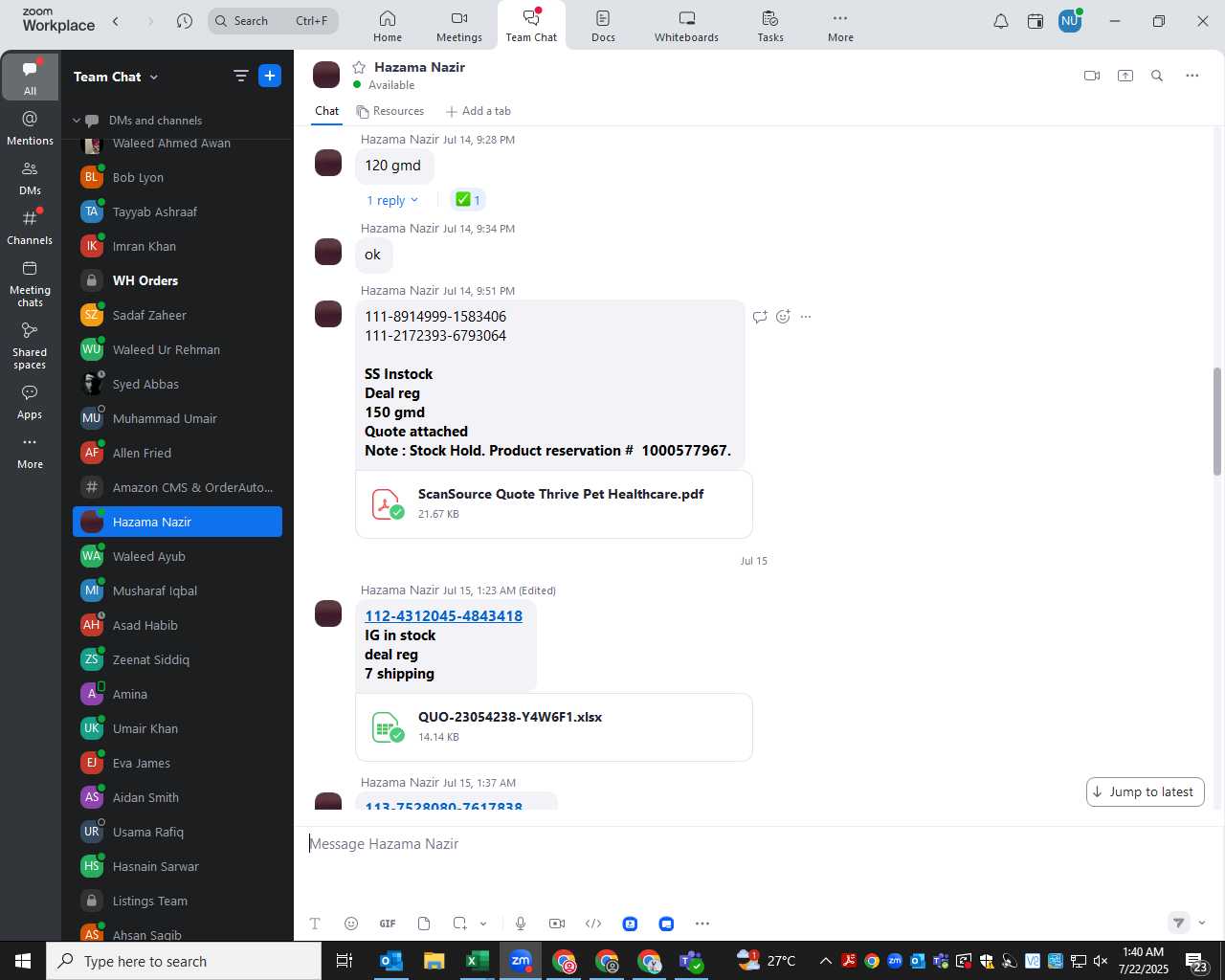Open the Whiteboards tab
This screenshot has width=1225, height=980.
pyautogui.click(x=686, y=26)
